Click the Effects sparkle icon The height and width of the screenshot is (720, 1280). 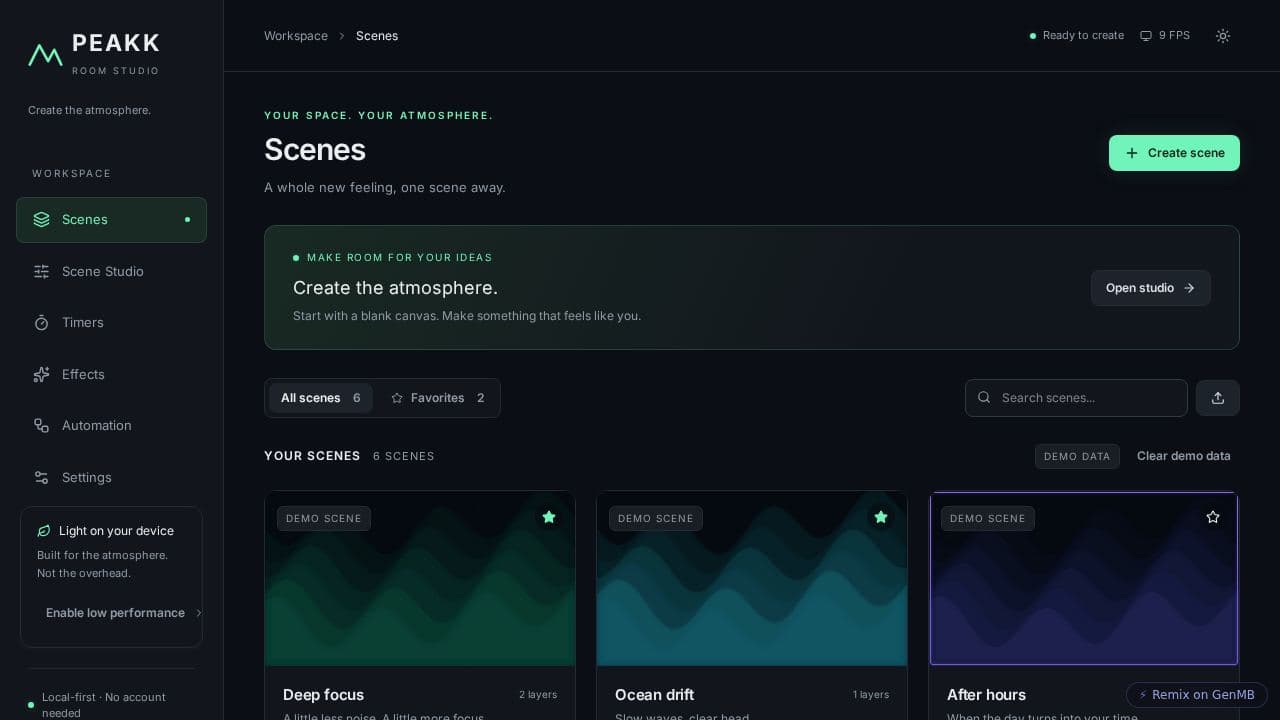tap(41, 374)
